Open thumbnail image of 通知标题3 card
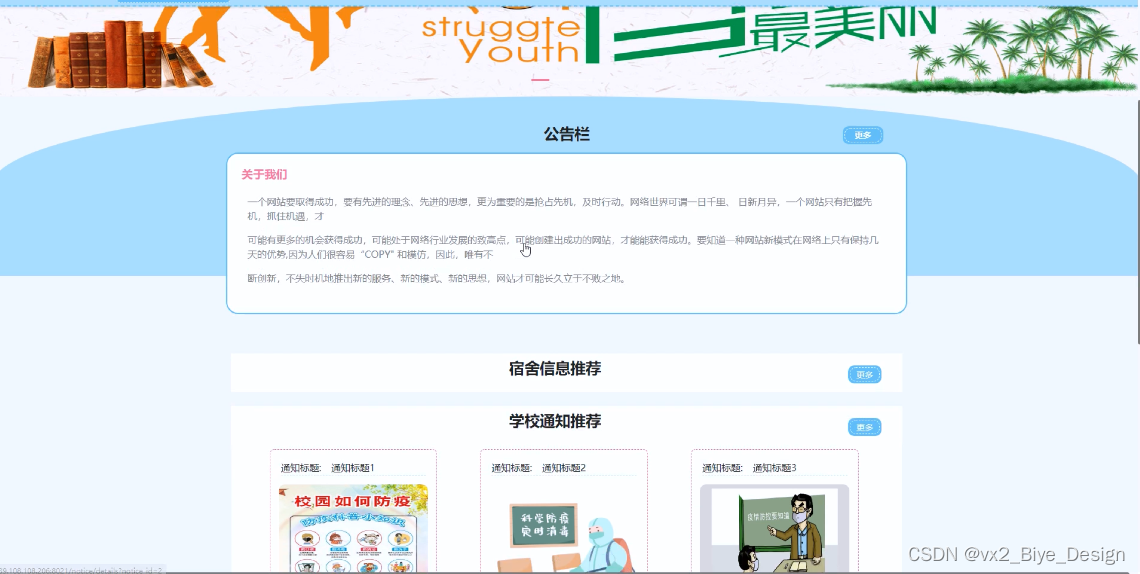Image resolution: width=1140 pixels, height=574 pixels. pos(774,529)
